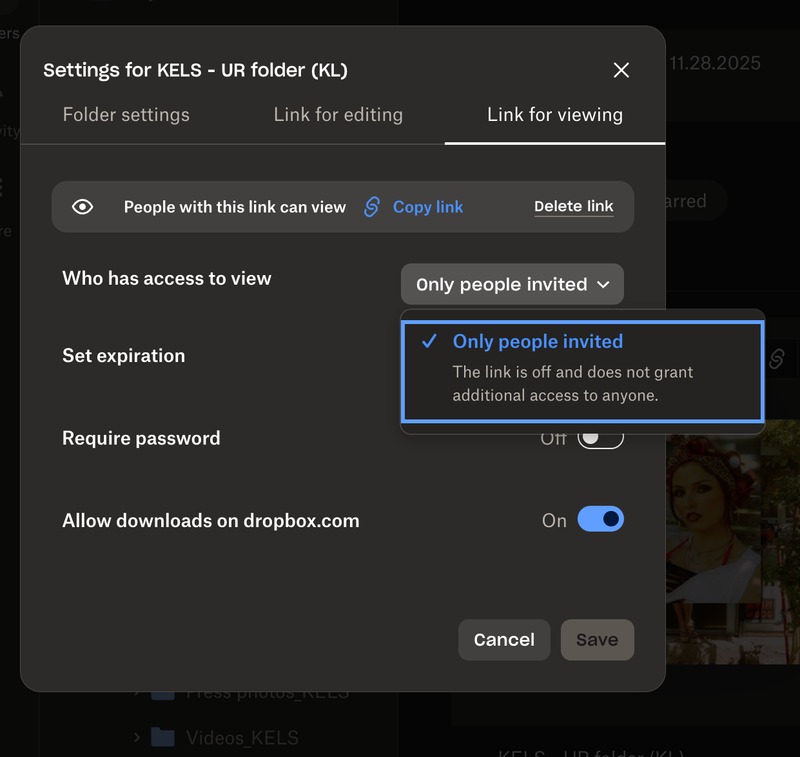The width and height of the screenshot is (800, 757).
Task: Click the chain link icon beside Copy link
Action: [x=372, y=207]
